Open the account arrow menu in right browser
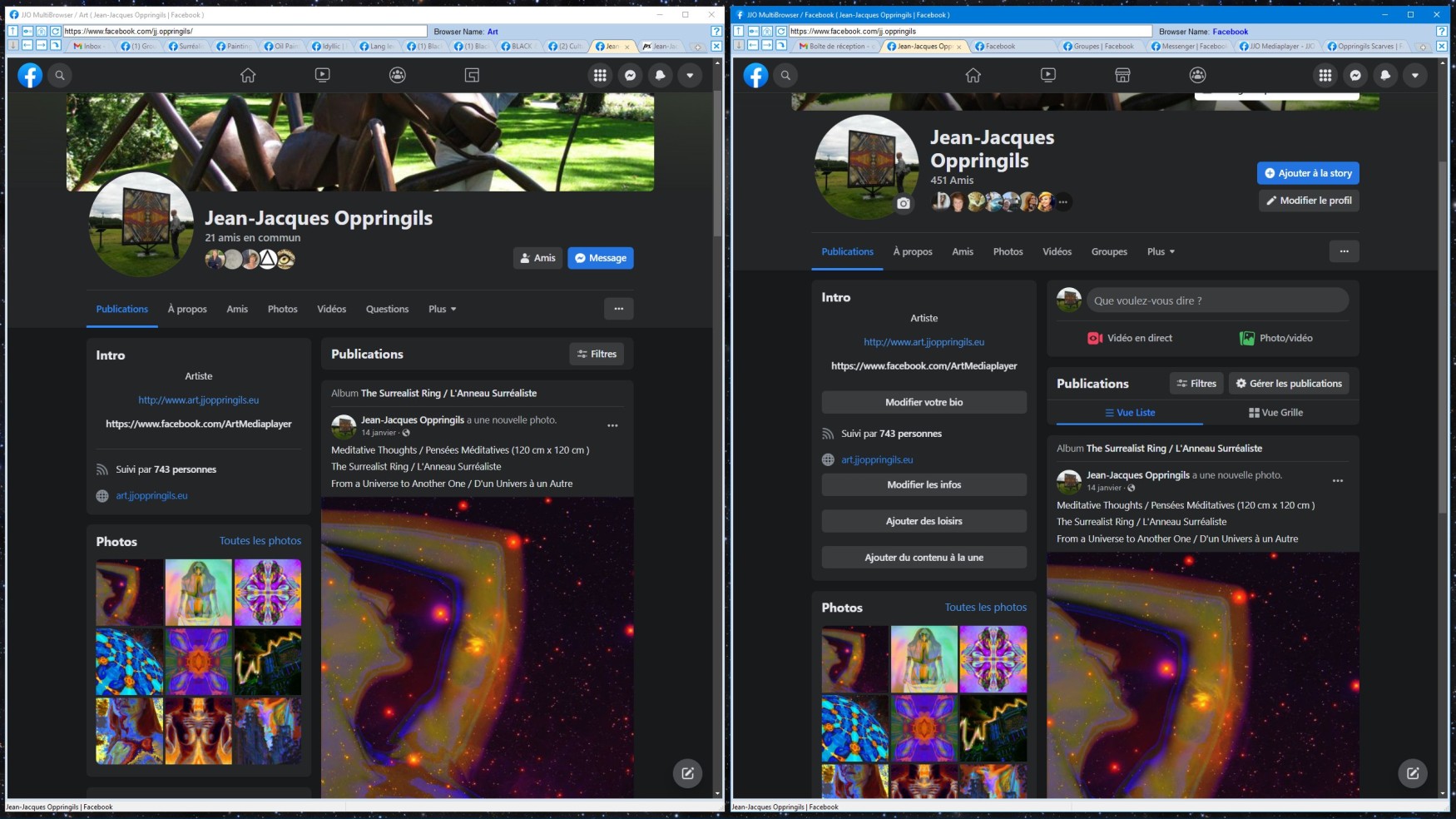1456x819 pixels. point(1415,76)
